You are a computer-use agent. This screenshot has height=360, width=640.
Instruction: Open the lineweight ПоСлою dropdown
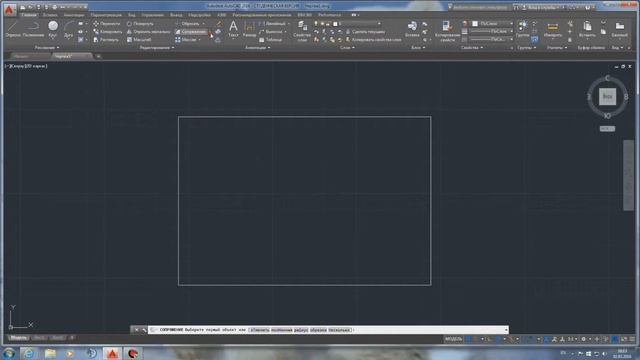tap(491, 31)
